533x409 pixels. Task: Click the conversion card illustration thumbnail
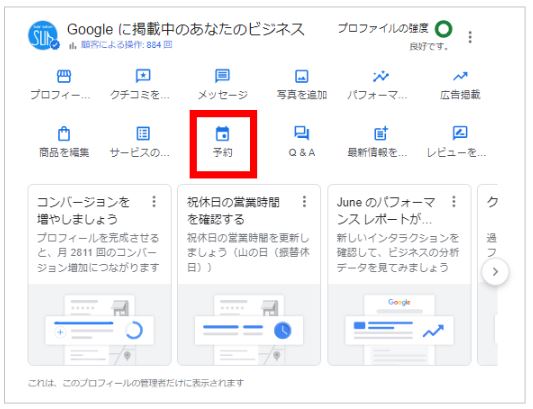[100, 325]
